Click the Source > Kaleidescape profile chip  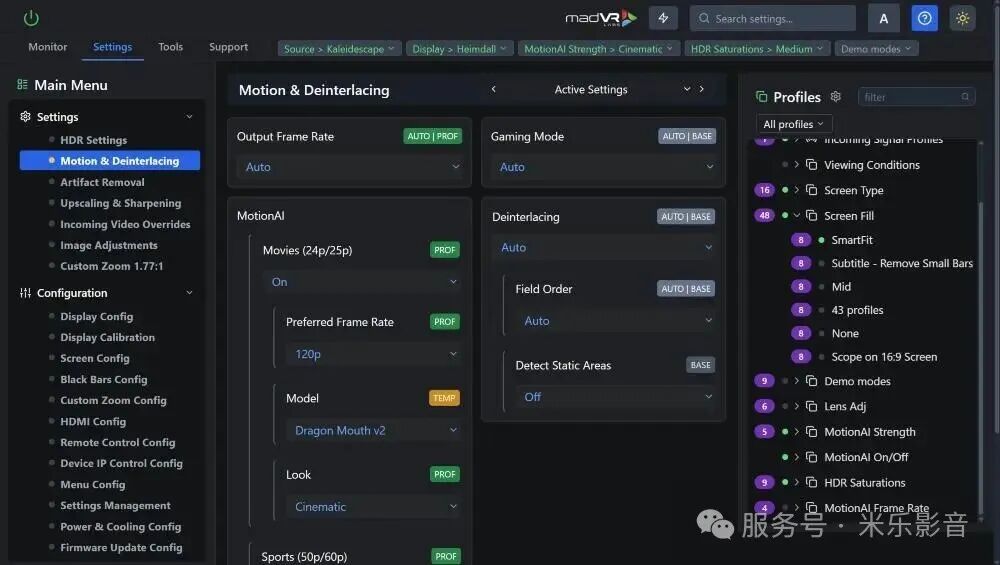coord(339,49)
